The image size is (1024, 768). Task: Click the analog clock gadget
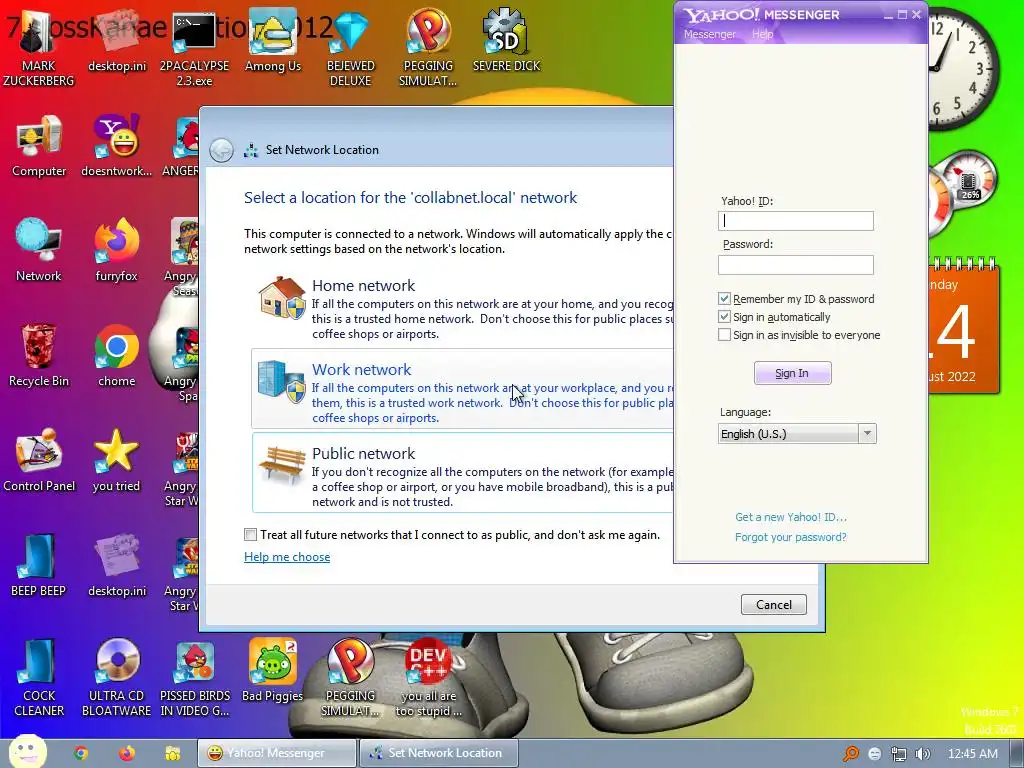point(964,69)
